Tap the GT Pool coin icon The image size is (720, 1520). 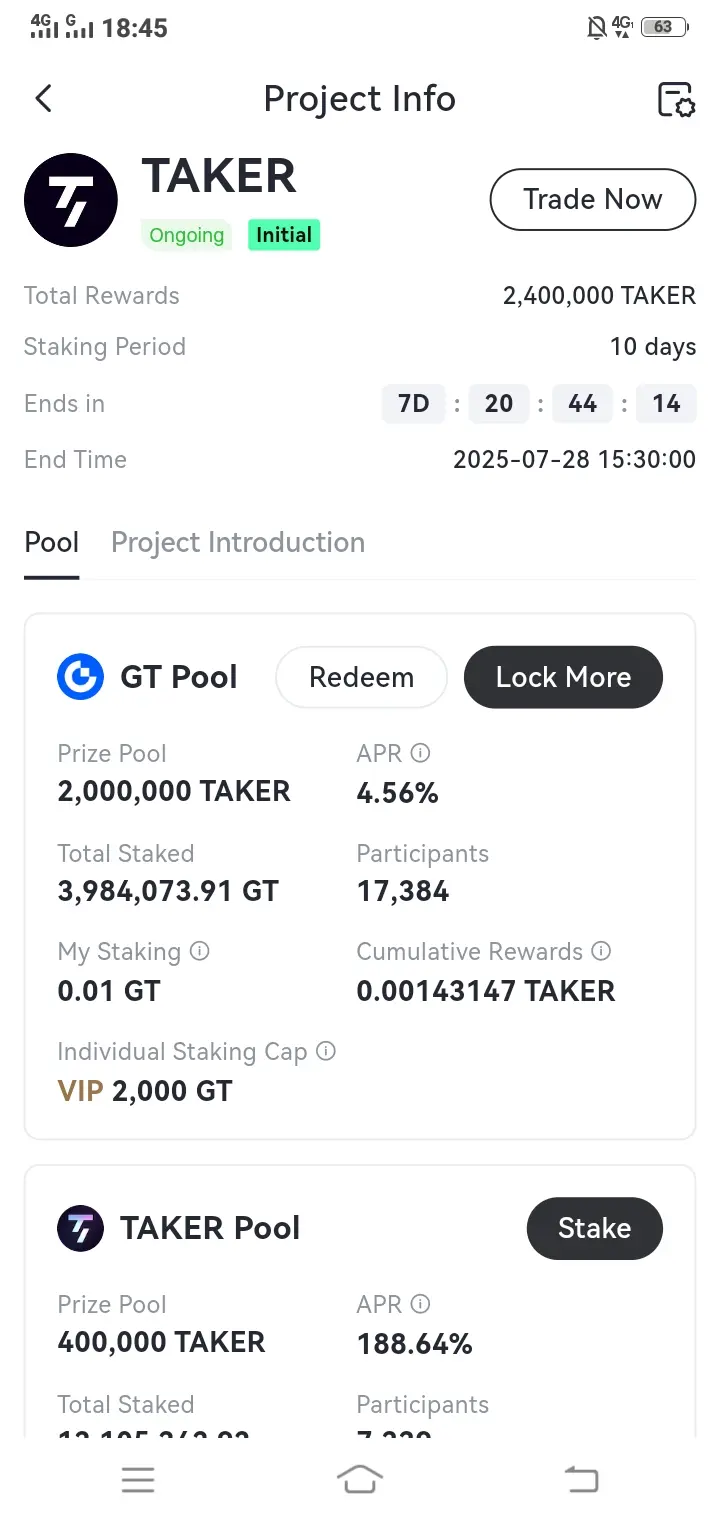(x=81, y=677)
